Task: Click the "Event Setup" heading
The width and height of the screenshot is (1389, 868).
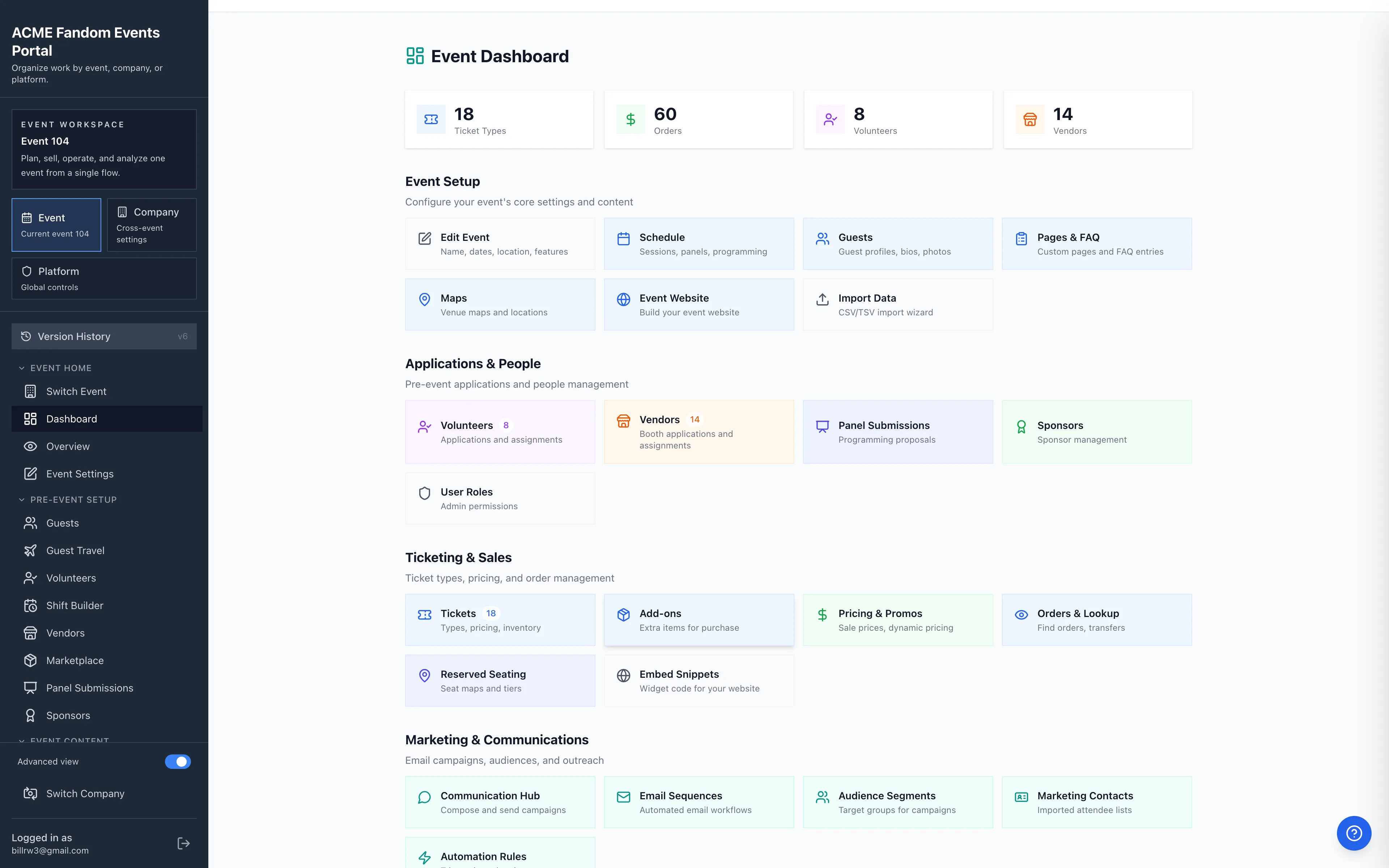Action: click(x=442, y=182)
